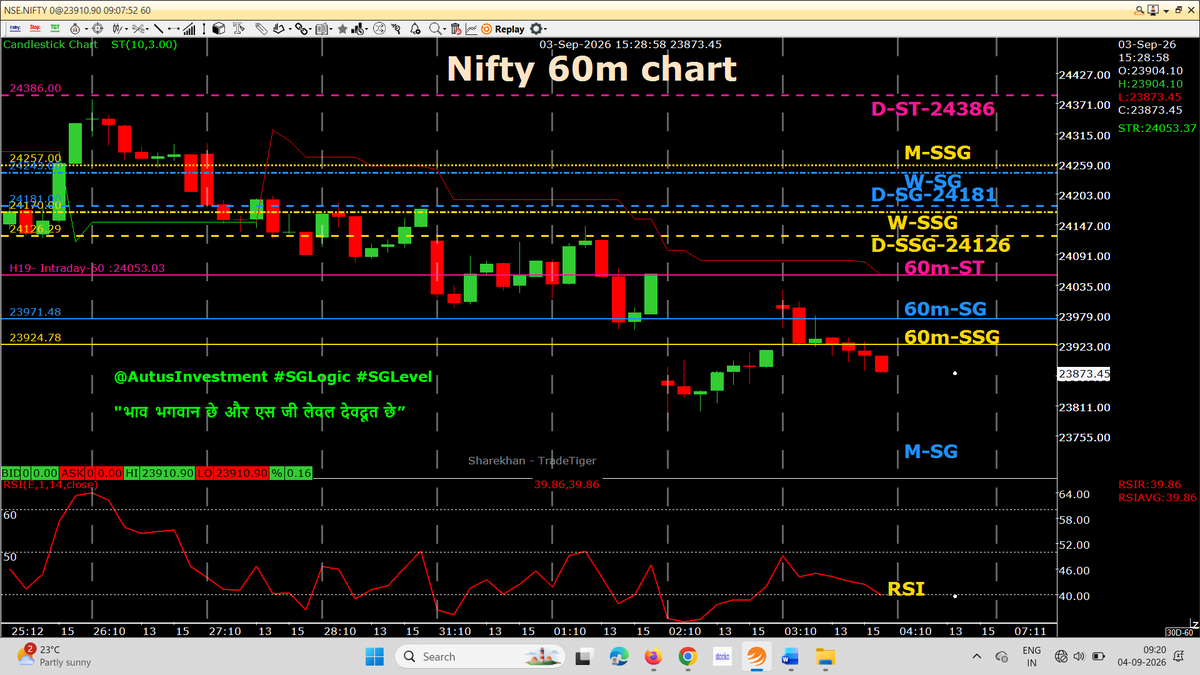Open Google Chrome from the taskbar
Image resolution: width=1200 pixels, height=675 pixels.
tap(687, 657)
